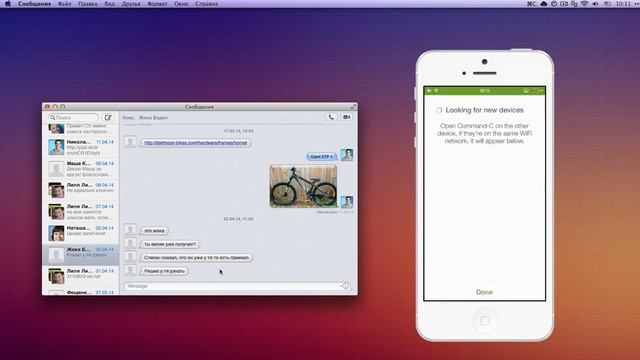Screen dimensions: 640x360
Task: Open the Wi-Fi menu in the menu bar
Action: 584,4
